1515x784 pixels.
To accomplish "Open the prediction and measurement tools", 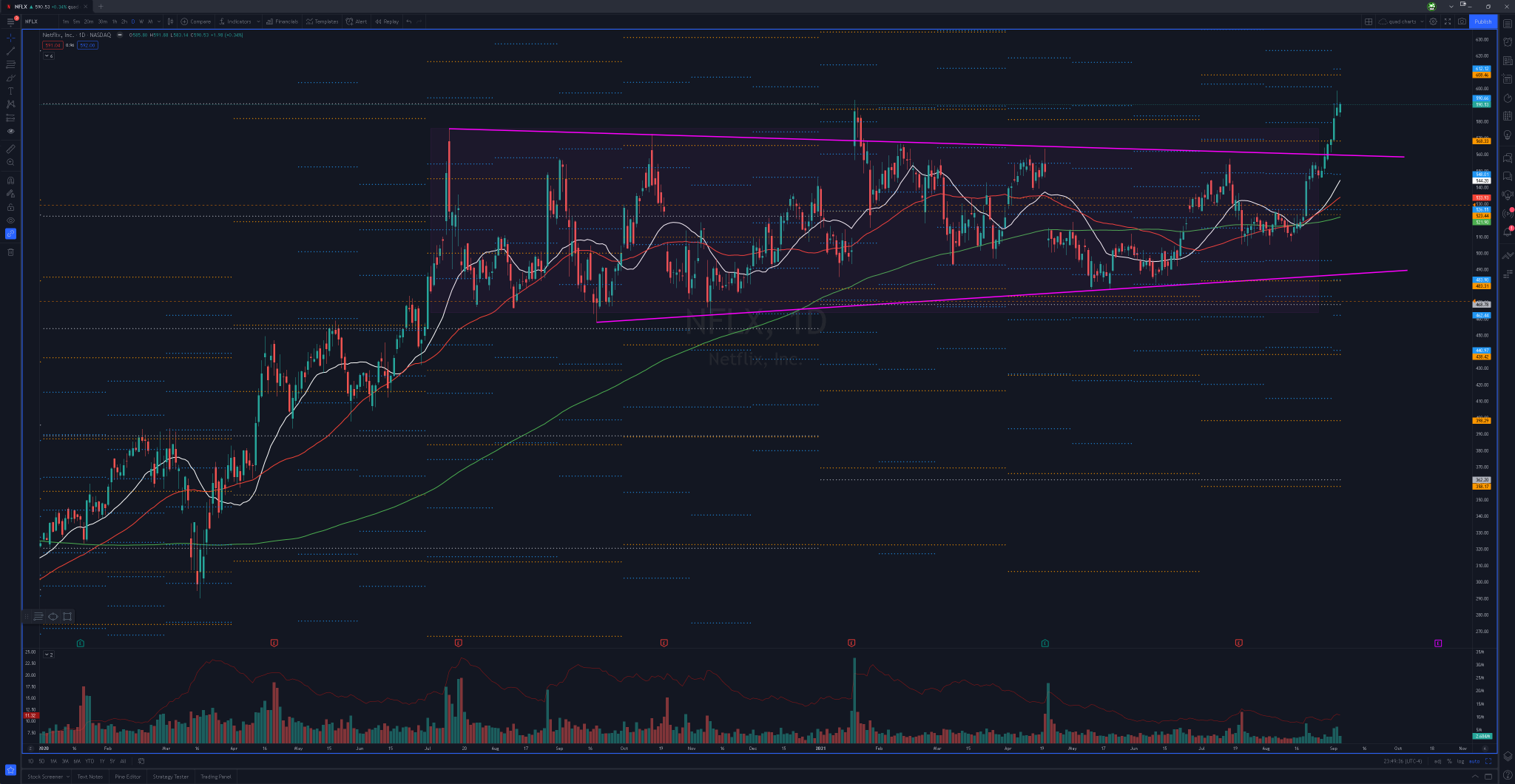I will 10,118.
